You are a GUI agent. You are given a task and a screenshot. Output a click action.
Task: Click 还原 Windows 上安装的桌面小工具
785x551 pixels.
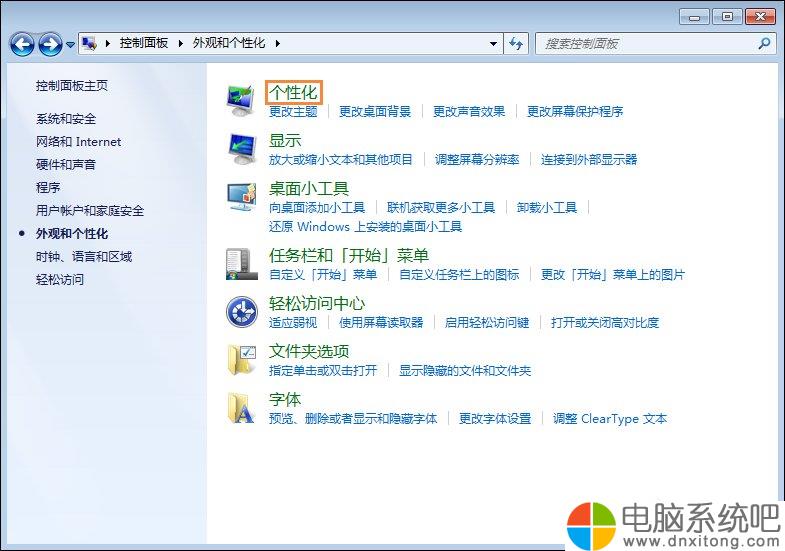[365, 226]
